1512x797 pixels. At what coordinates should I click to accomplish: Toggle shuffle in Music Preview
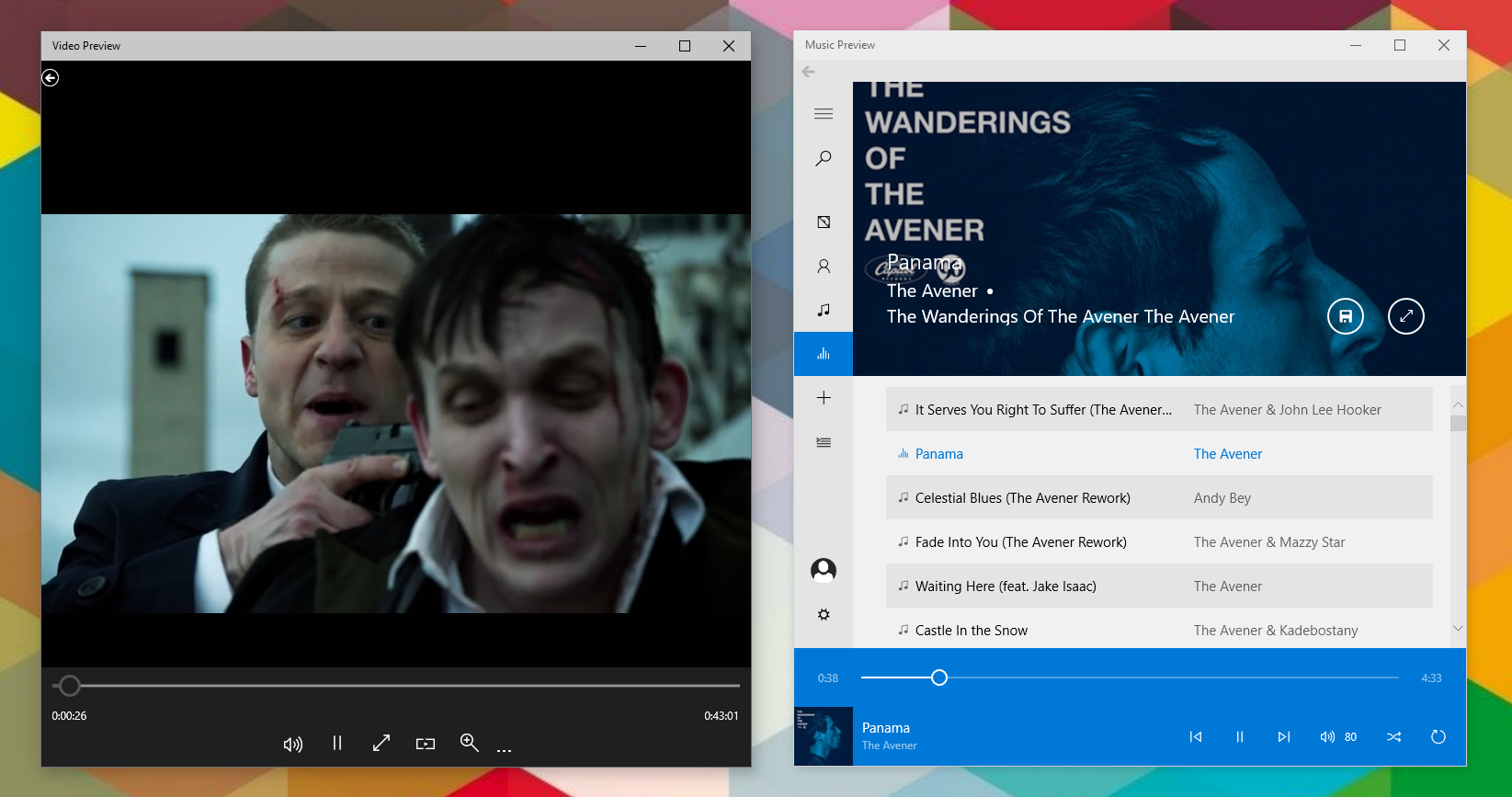click(x=1394, y=736)
